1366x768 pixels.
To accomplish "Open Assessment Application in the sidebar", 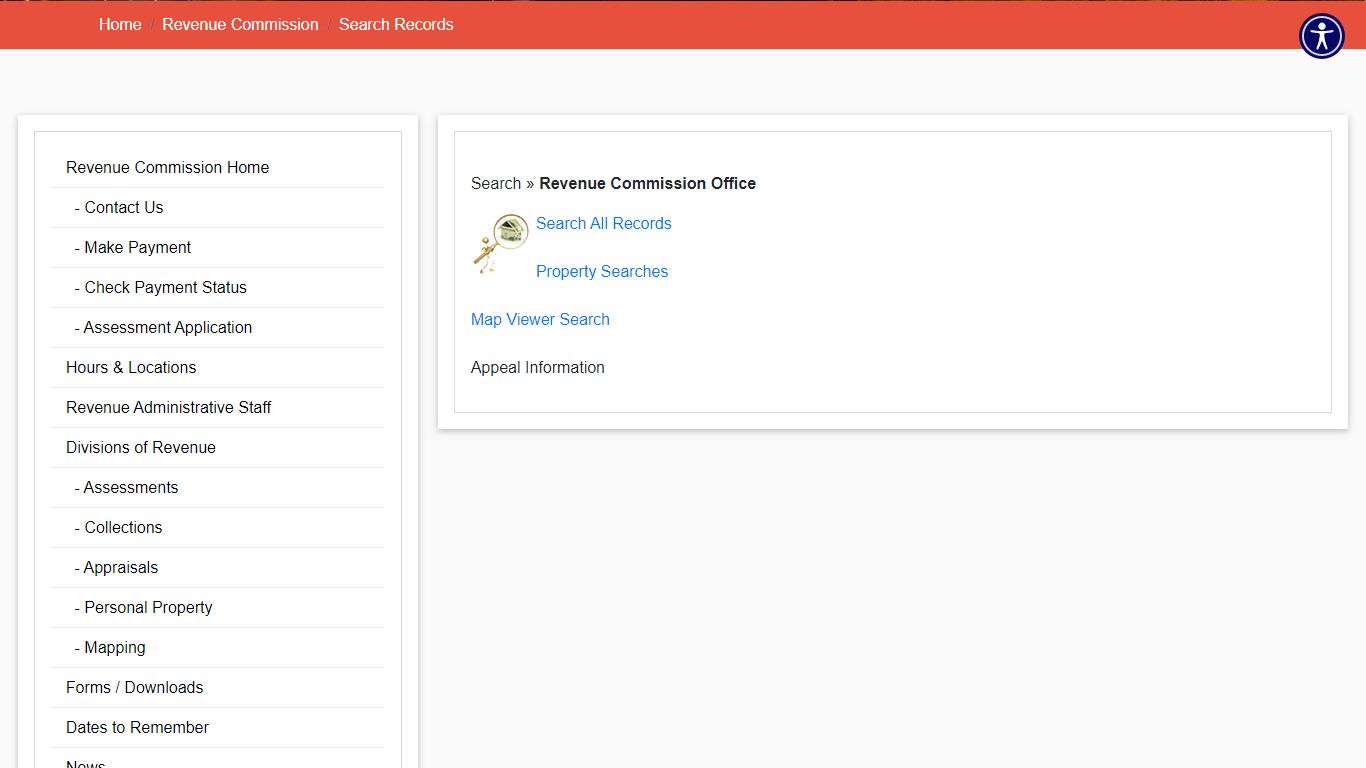I will click(x=218, y=327).
